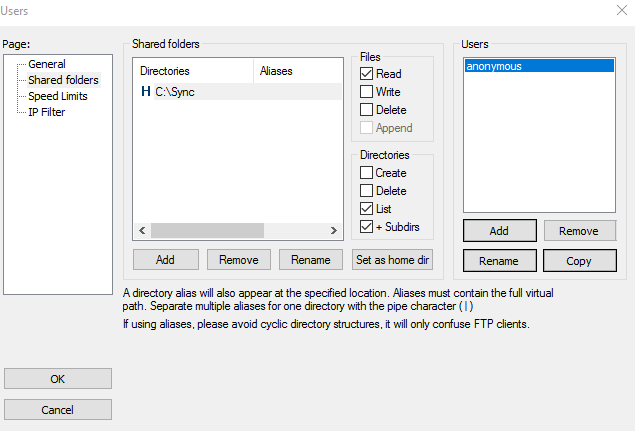This screenshot has width=635, height=431.
Task: Select the Shared folders page
Action: pyautogui.click(x=63, y=80)
